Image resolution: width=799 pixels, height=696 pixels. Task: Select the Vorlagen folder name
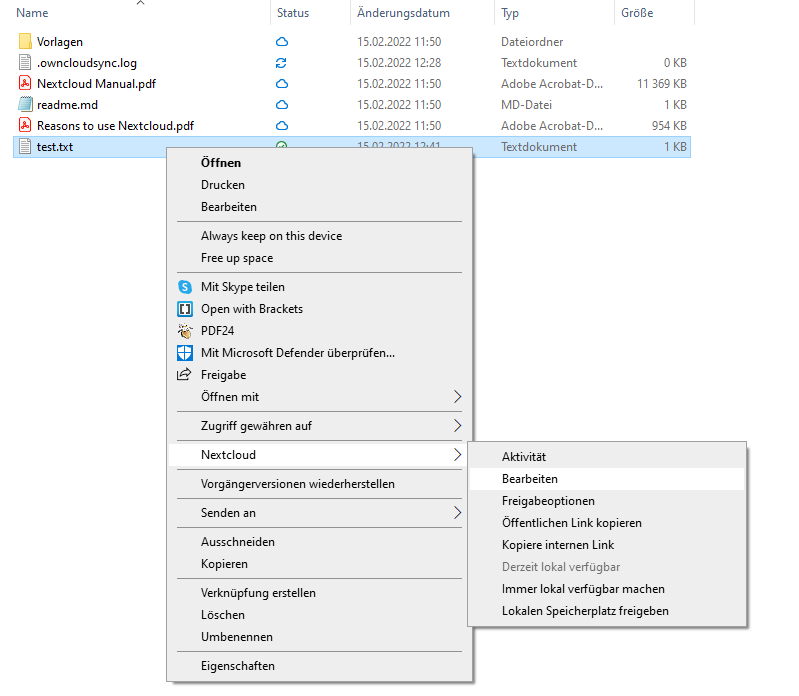tap(60, 42)
